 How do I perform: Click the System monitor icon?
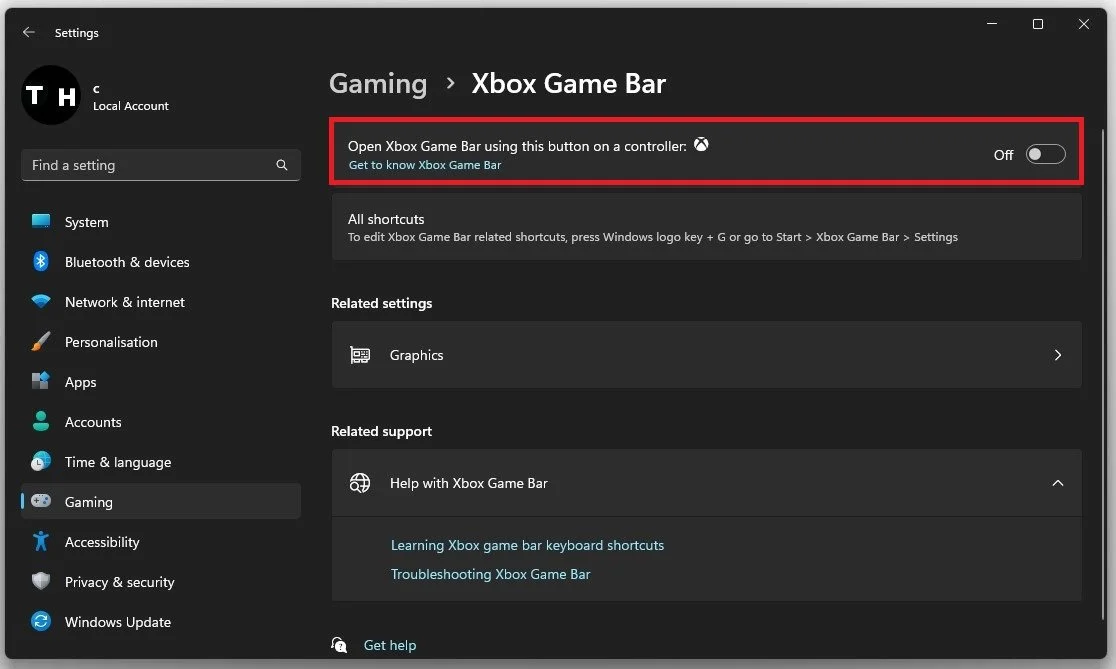tap(41, 221)
